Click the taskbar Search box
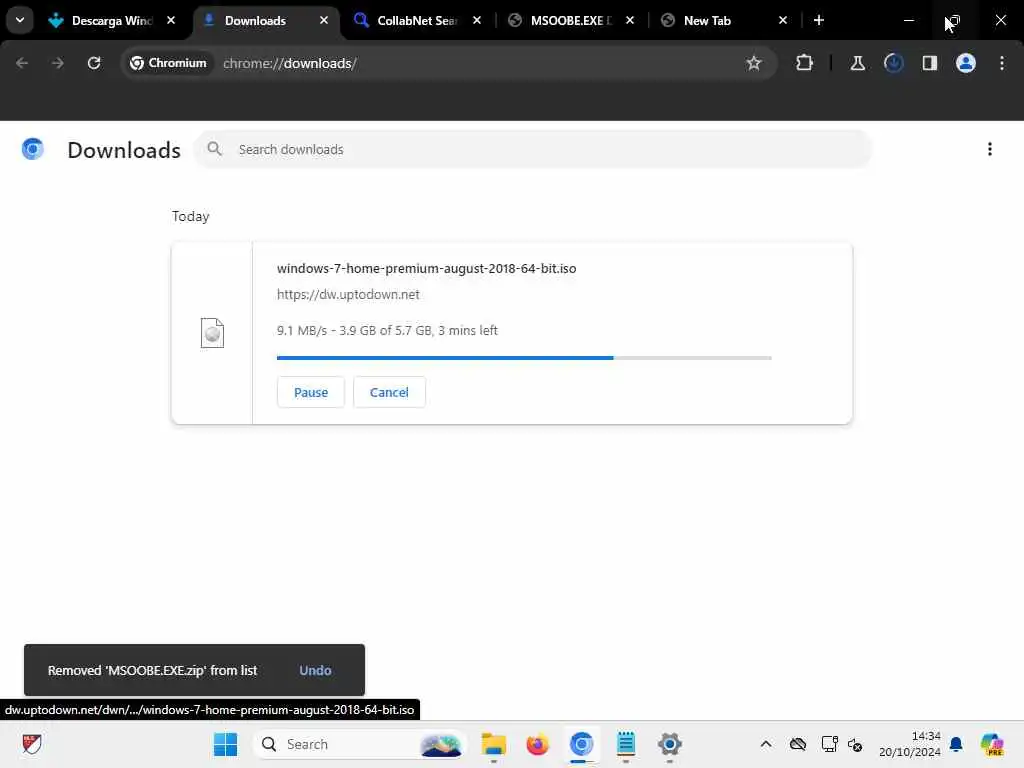 (x=359, y=744)
